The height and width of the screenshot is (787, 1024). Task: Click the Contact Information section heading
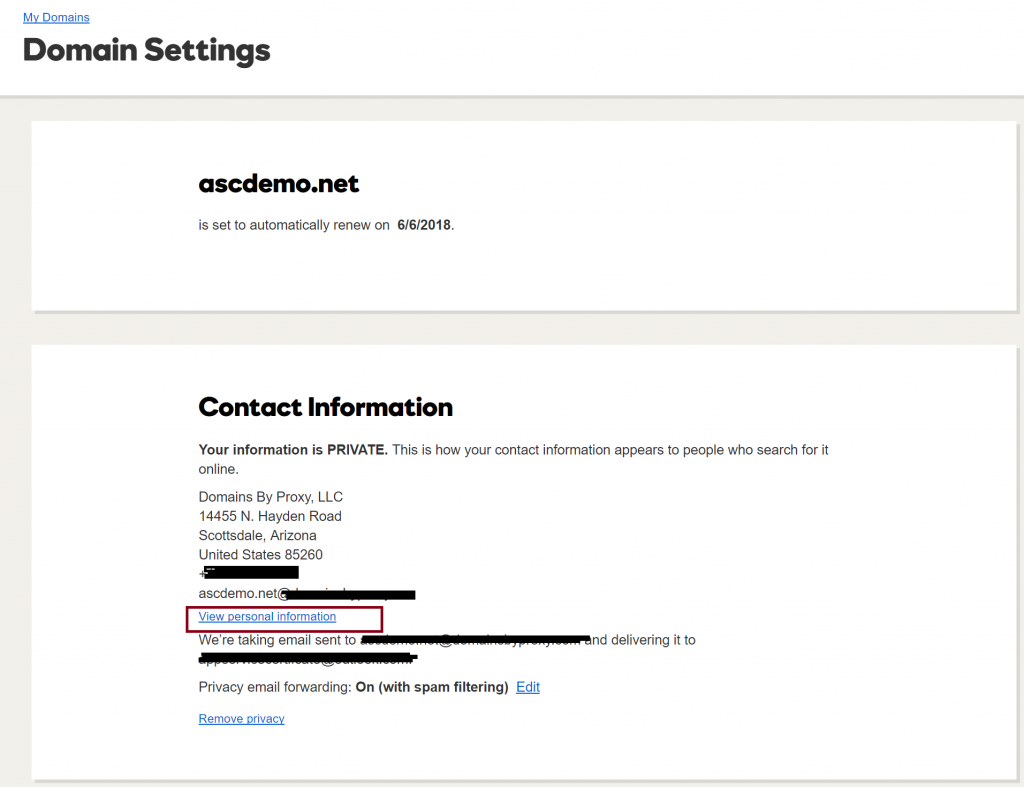pos(325,407)
